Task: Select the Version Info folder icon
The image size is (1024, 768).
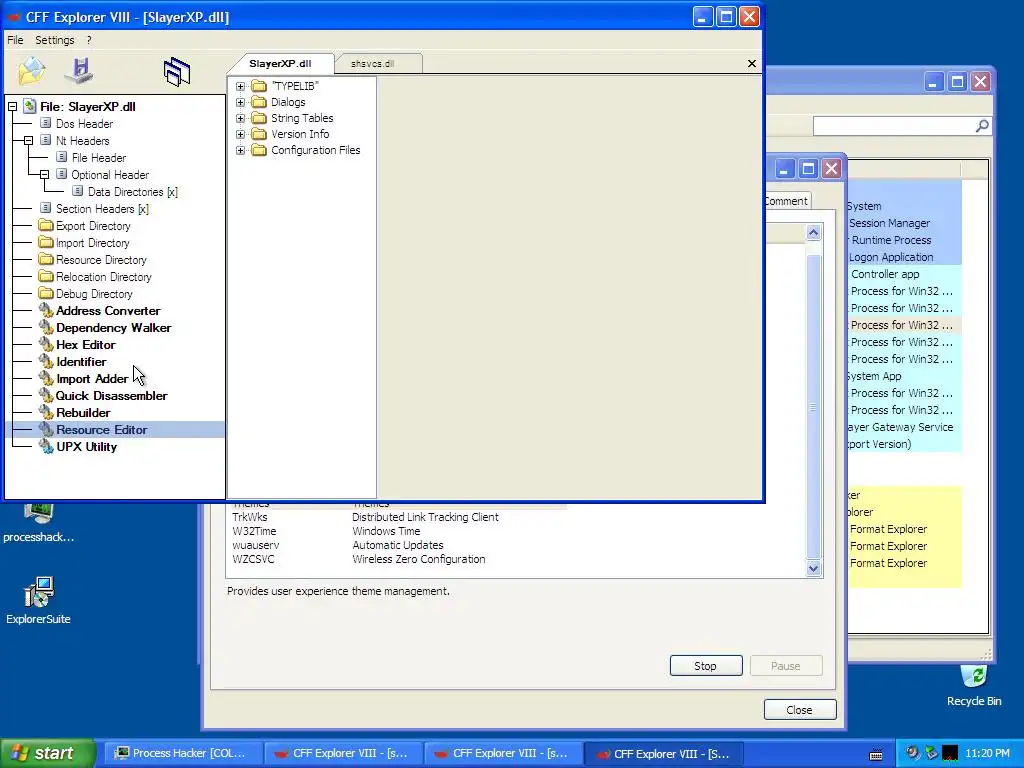Action: click(259, 134)
